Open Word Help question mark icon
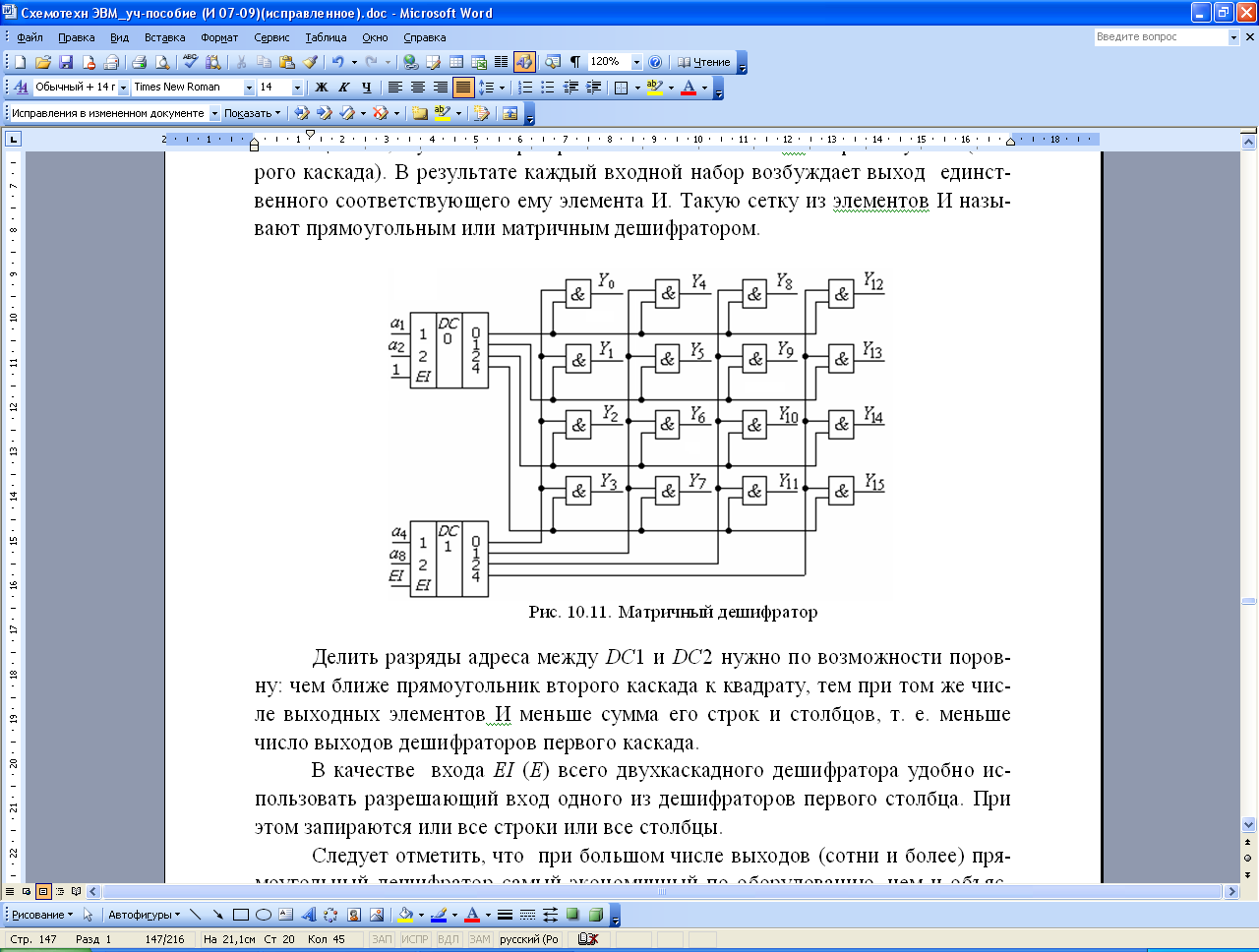 click(x=656, y=62)
